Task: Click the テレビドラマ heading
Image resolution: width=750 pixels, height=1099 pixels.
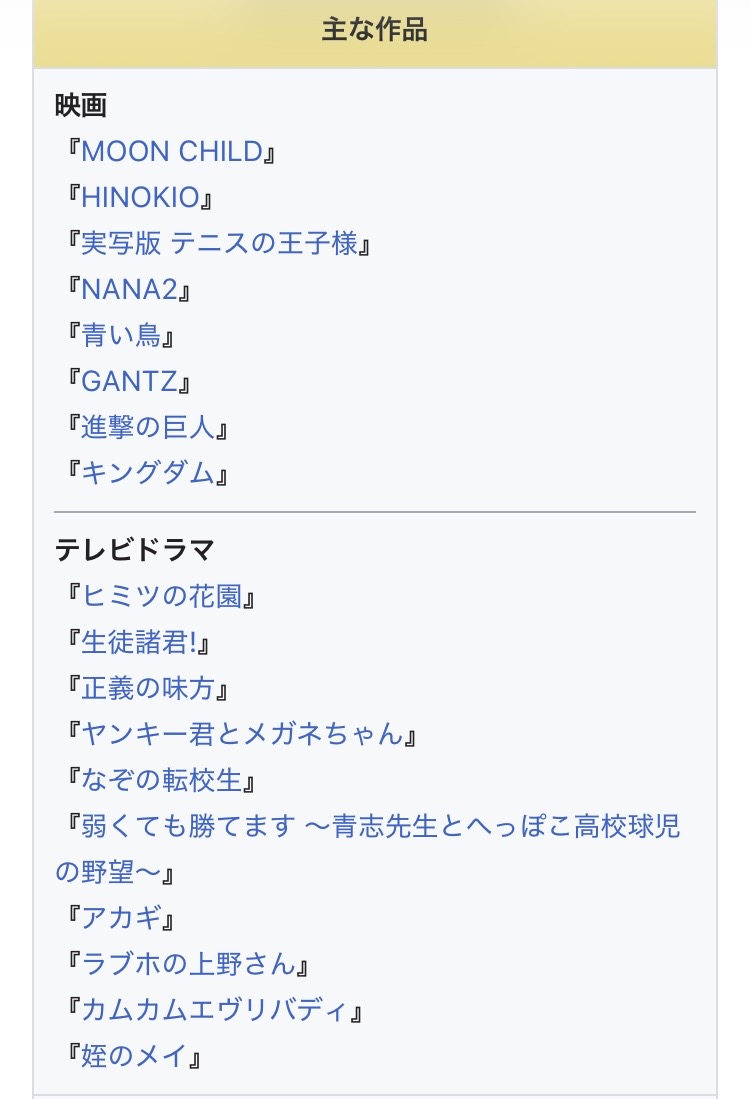Action: 135,550
